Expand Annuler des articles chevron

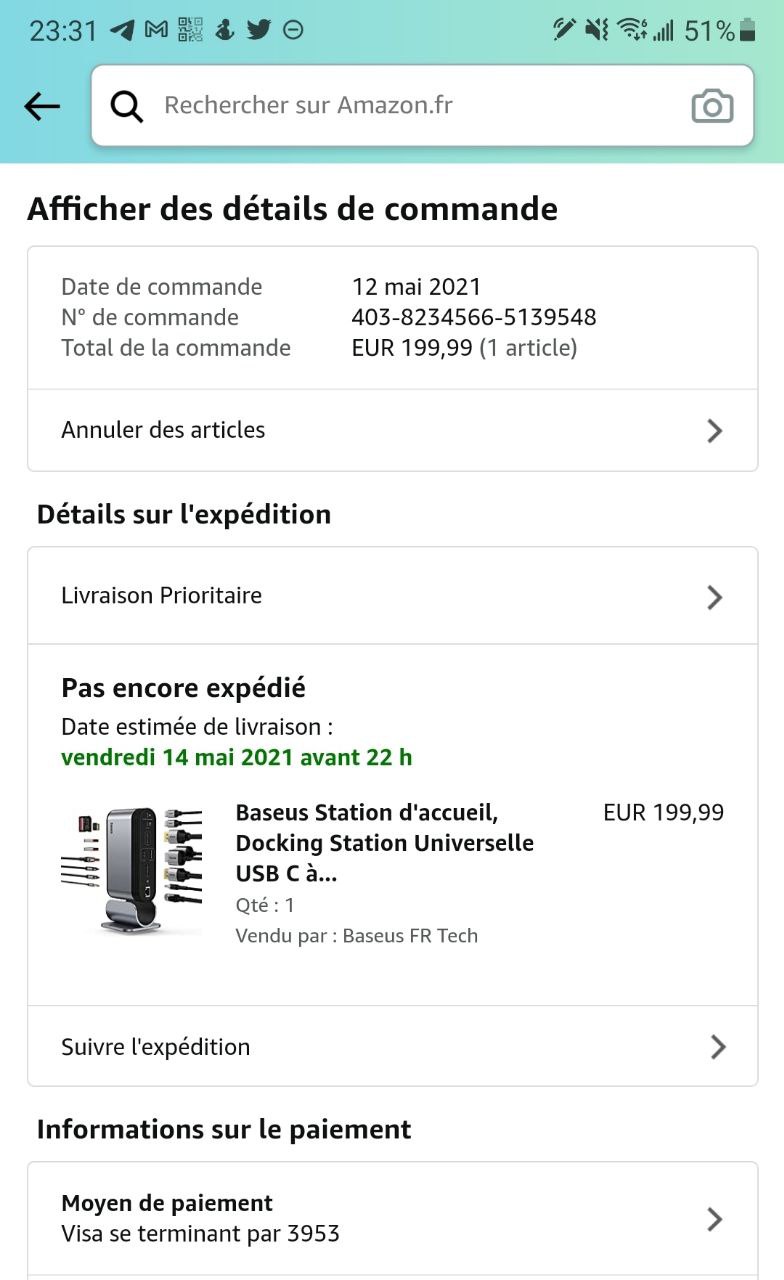pyautogui.click(x=714, y=431)
